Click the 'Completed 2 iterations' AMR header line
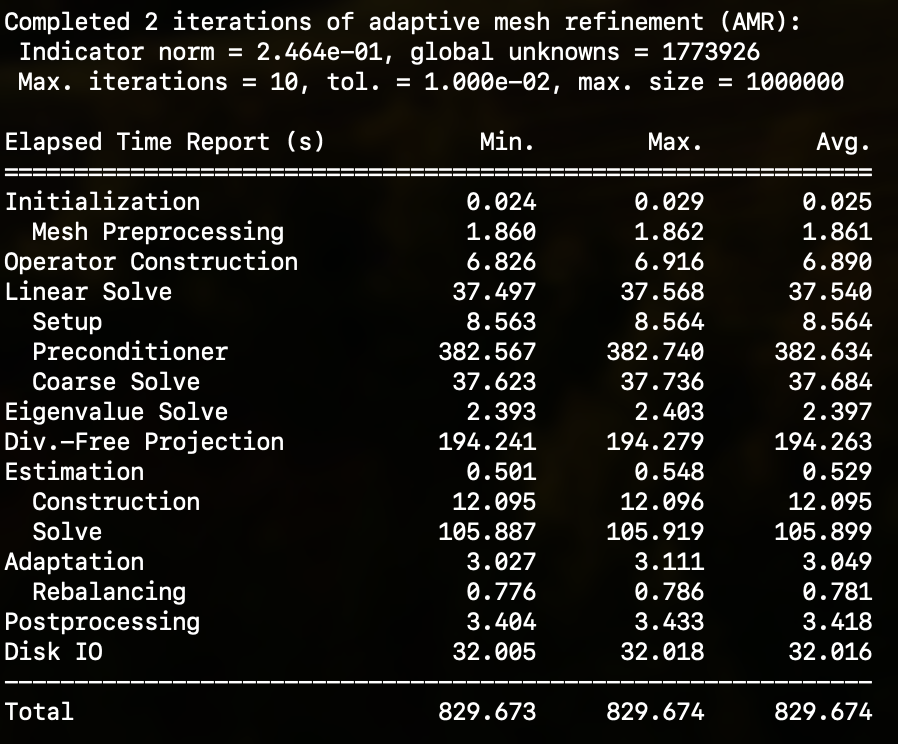 click(403, 22)
